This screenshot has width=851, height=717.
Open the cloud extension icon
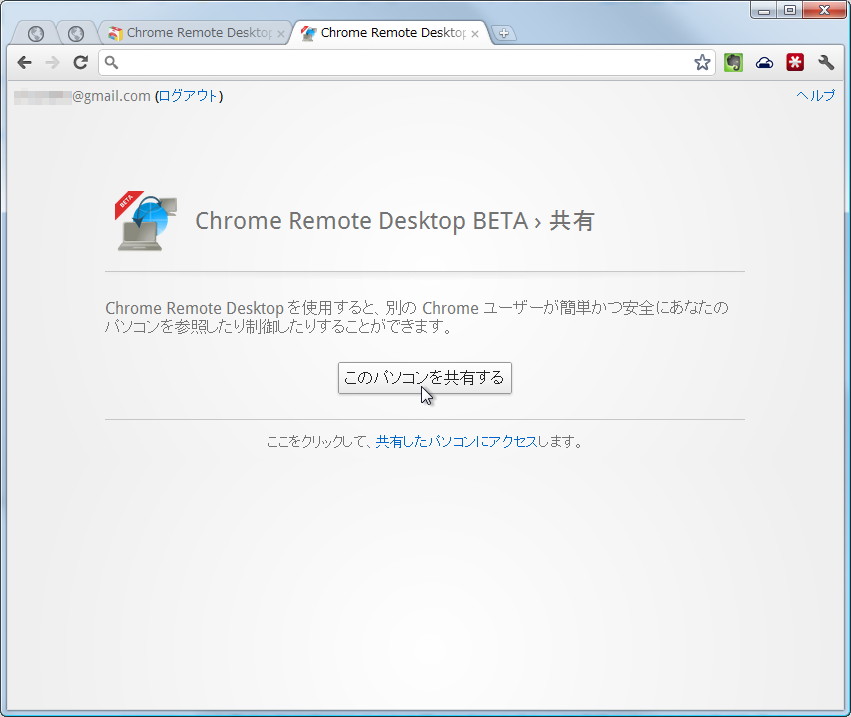pyautogui.click(x=764, y=64)
